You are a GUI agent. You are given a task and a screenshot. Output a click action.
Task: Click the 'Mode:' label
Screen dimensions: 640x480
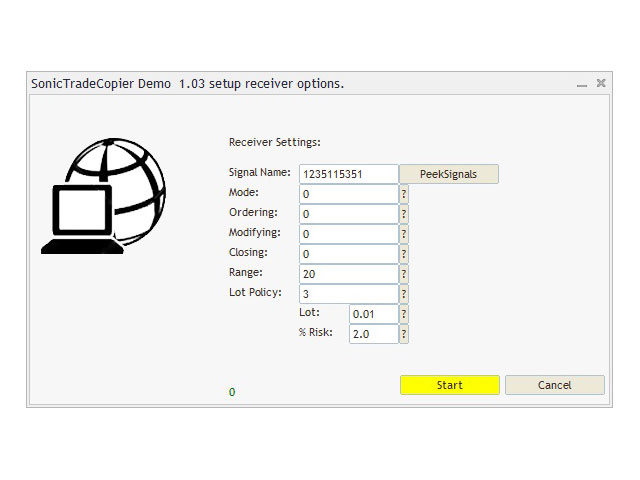tap(244, 192)
